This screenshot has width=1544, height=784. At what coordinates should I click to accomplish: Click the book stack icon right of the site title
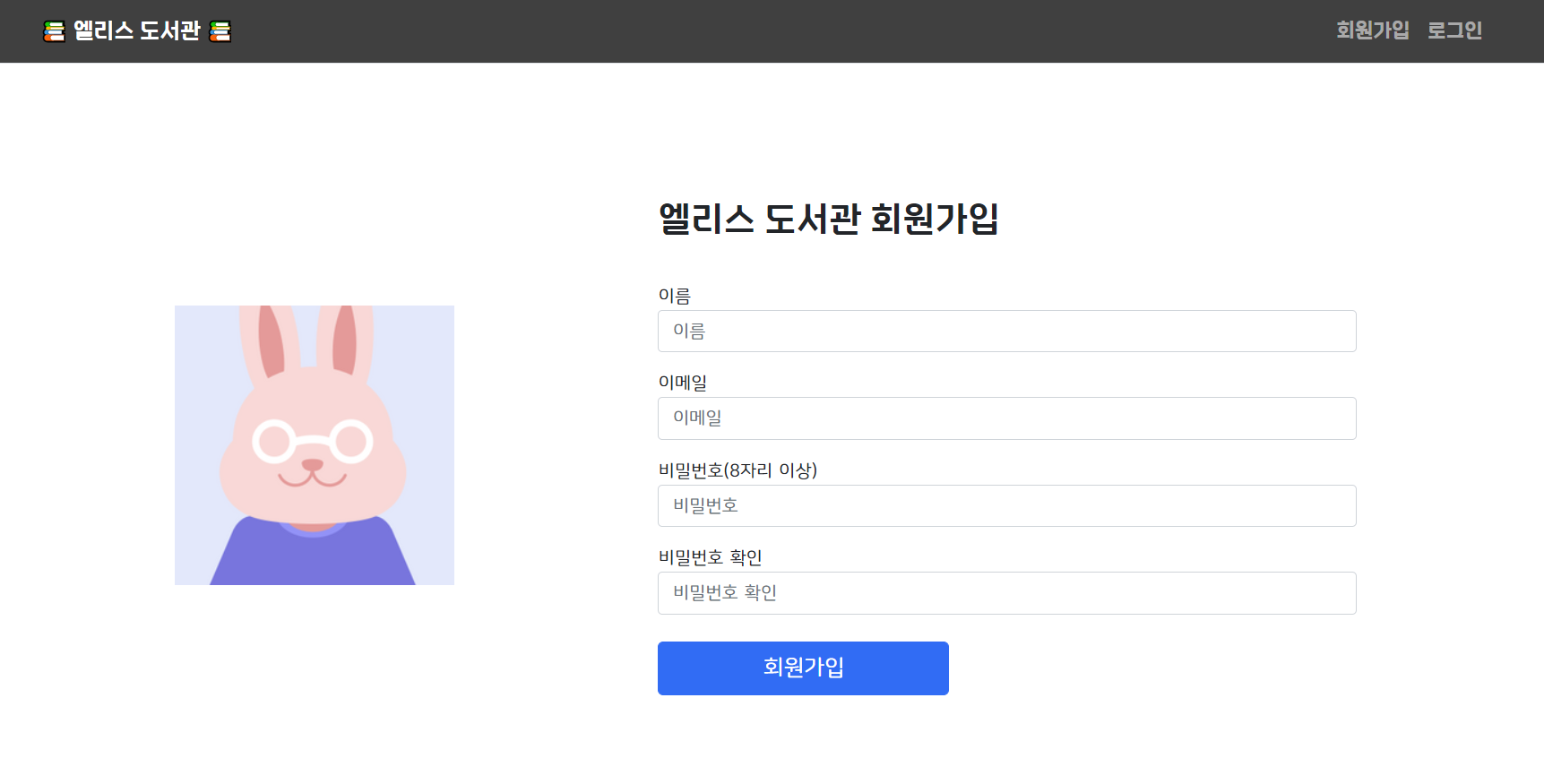(x=220, y=31)
